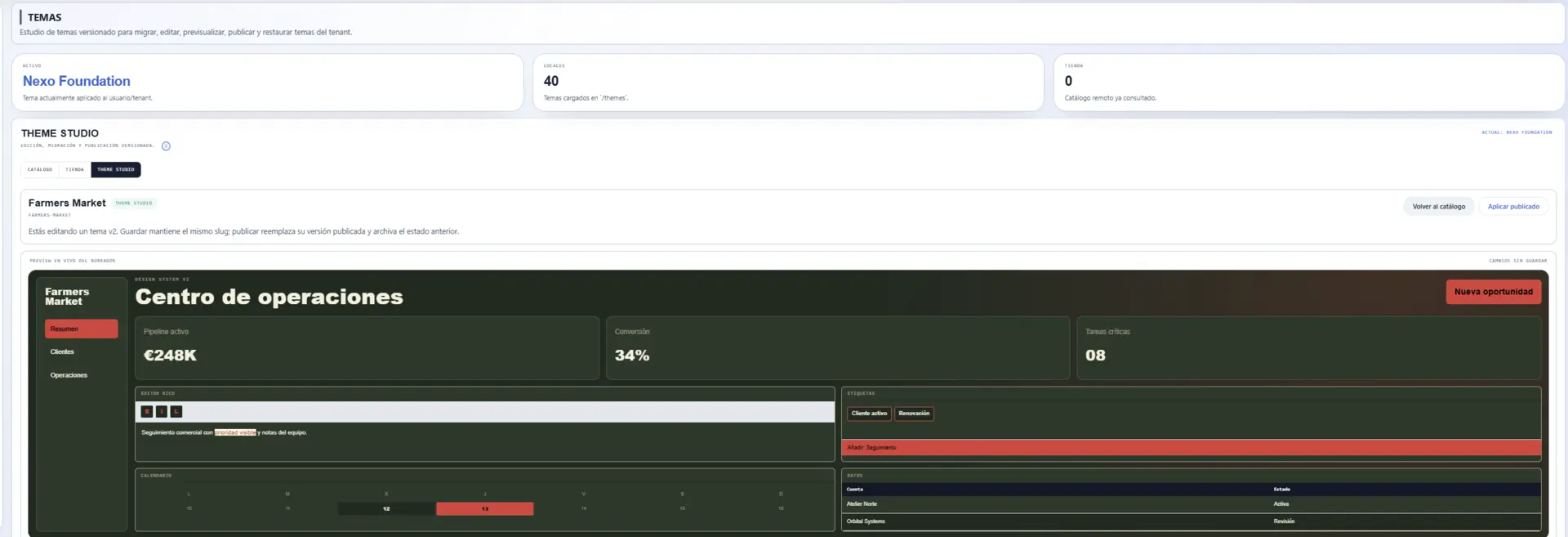Toggle italic with the I editor button
This screenshot has height=537, width=1568.
[x=162, y=412]
